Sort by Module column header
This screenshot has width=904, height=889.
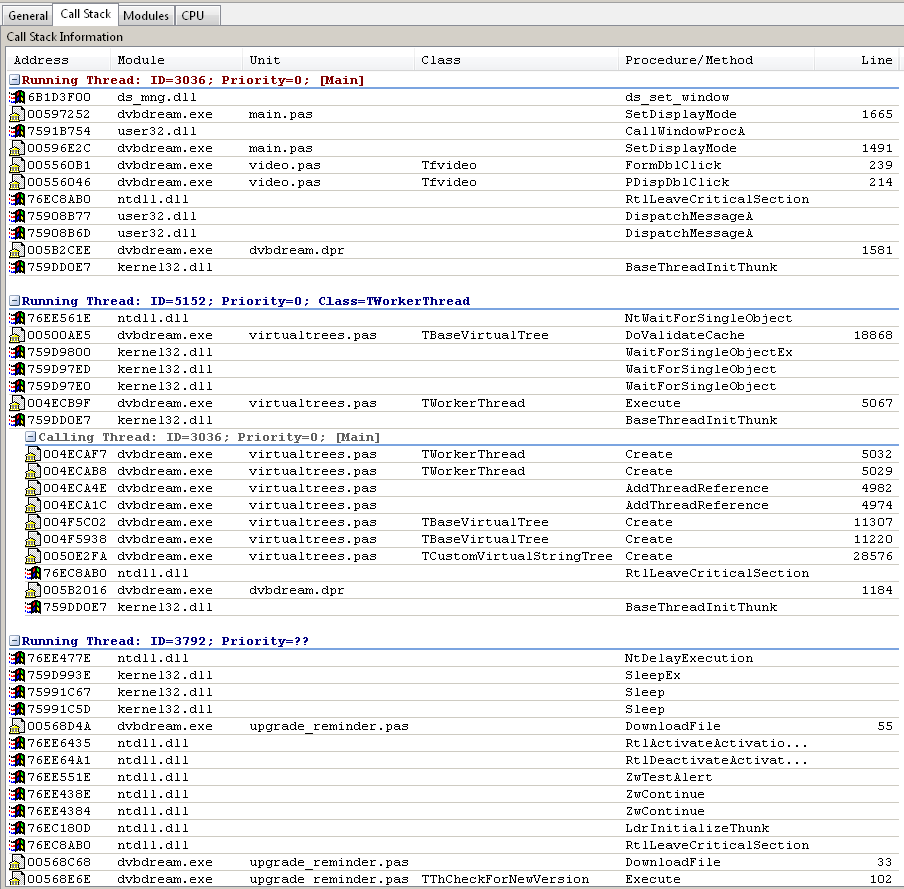[176, 60]
